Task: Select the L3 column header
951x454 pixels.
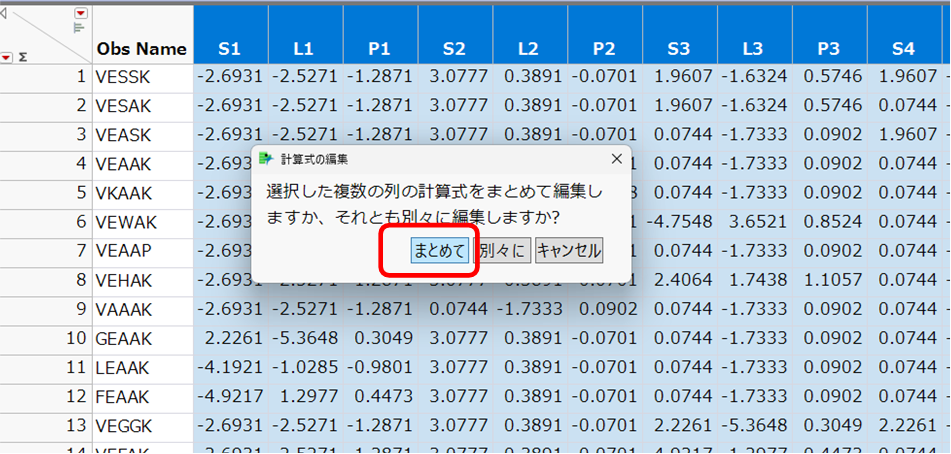Action: 754,35
